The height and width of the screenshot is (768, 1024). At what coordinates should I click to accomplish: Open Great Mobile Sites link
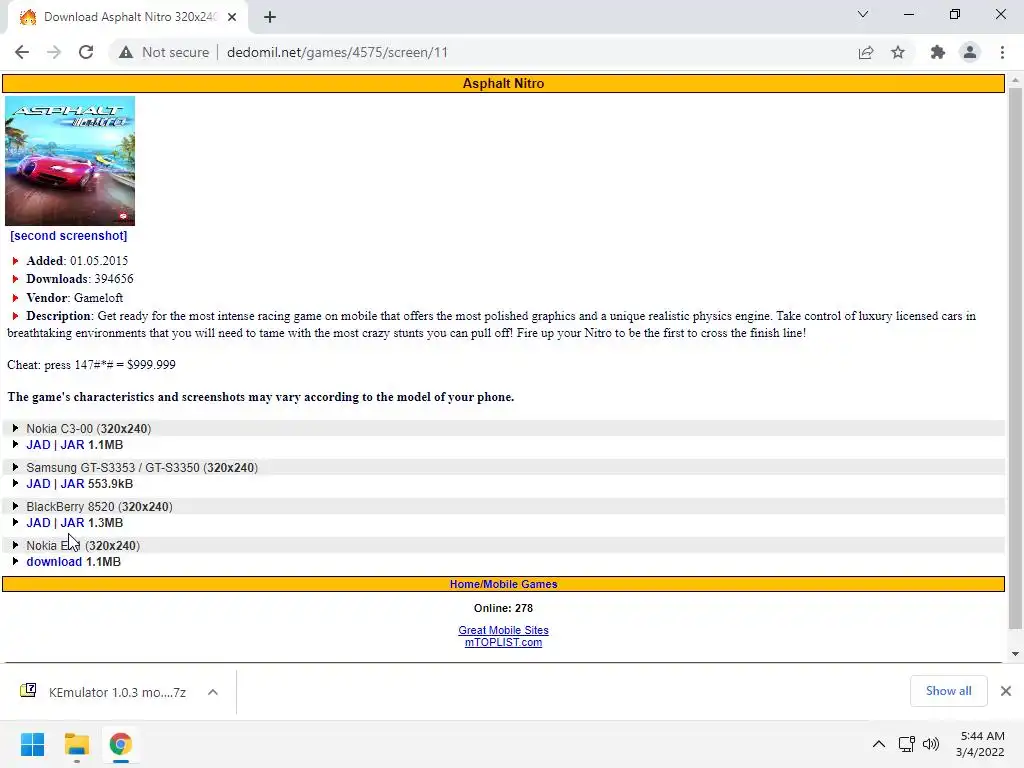[504, 630]
